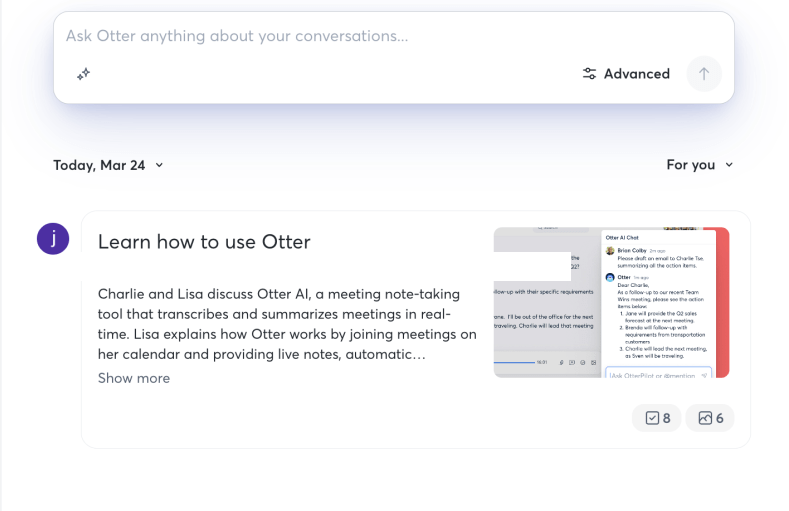Expand the For you filter dropdown

pyautogui.click(x=700, y=165)
